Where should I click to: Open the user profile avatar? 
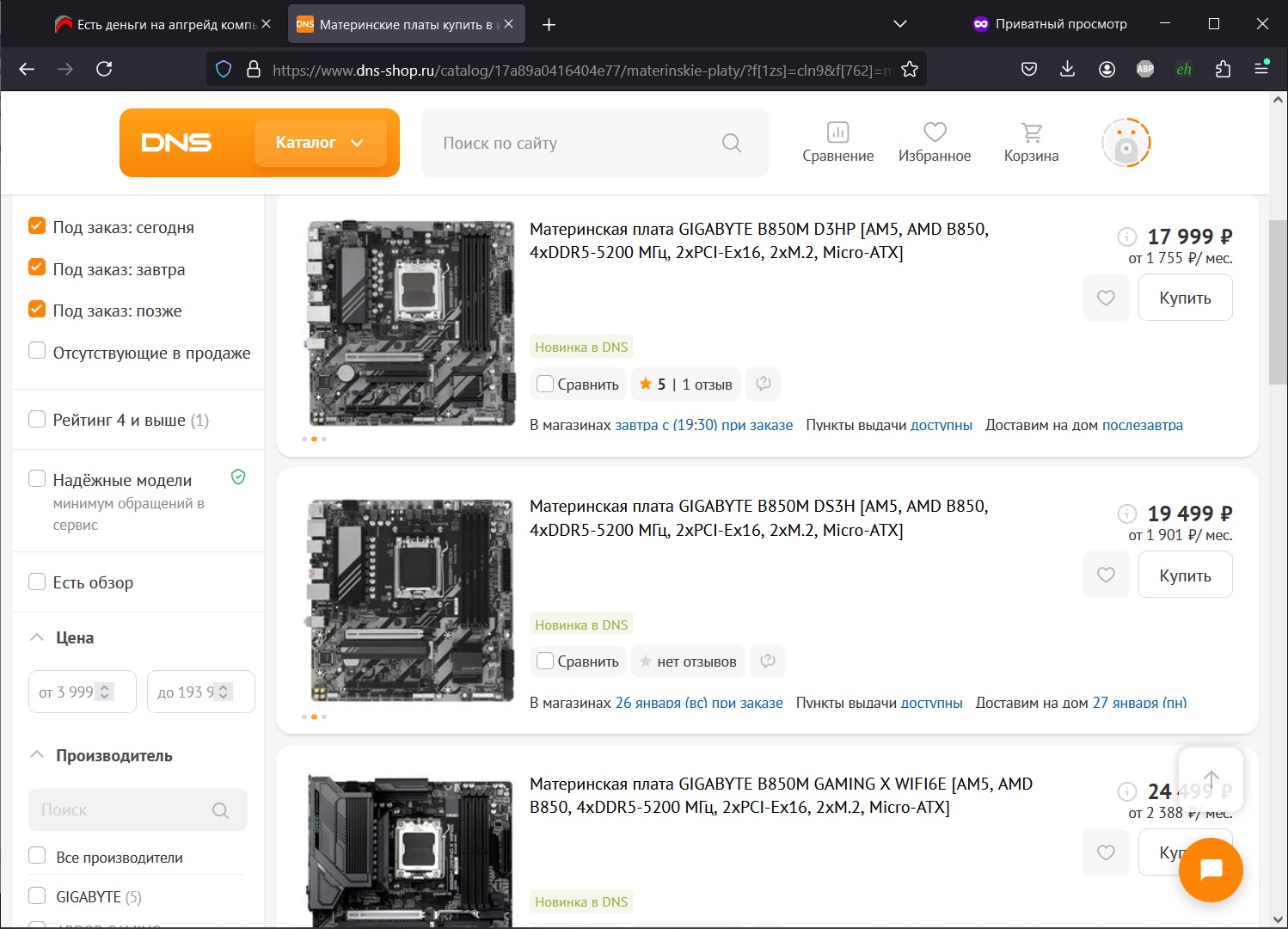pos(1126,143)
